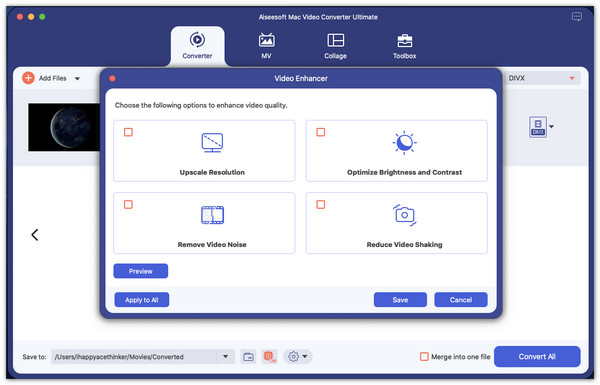Click the orange plus Add Files icon
Viewport: 600px width, 385px height.
(28, 78)
